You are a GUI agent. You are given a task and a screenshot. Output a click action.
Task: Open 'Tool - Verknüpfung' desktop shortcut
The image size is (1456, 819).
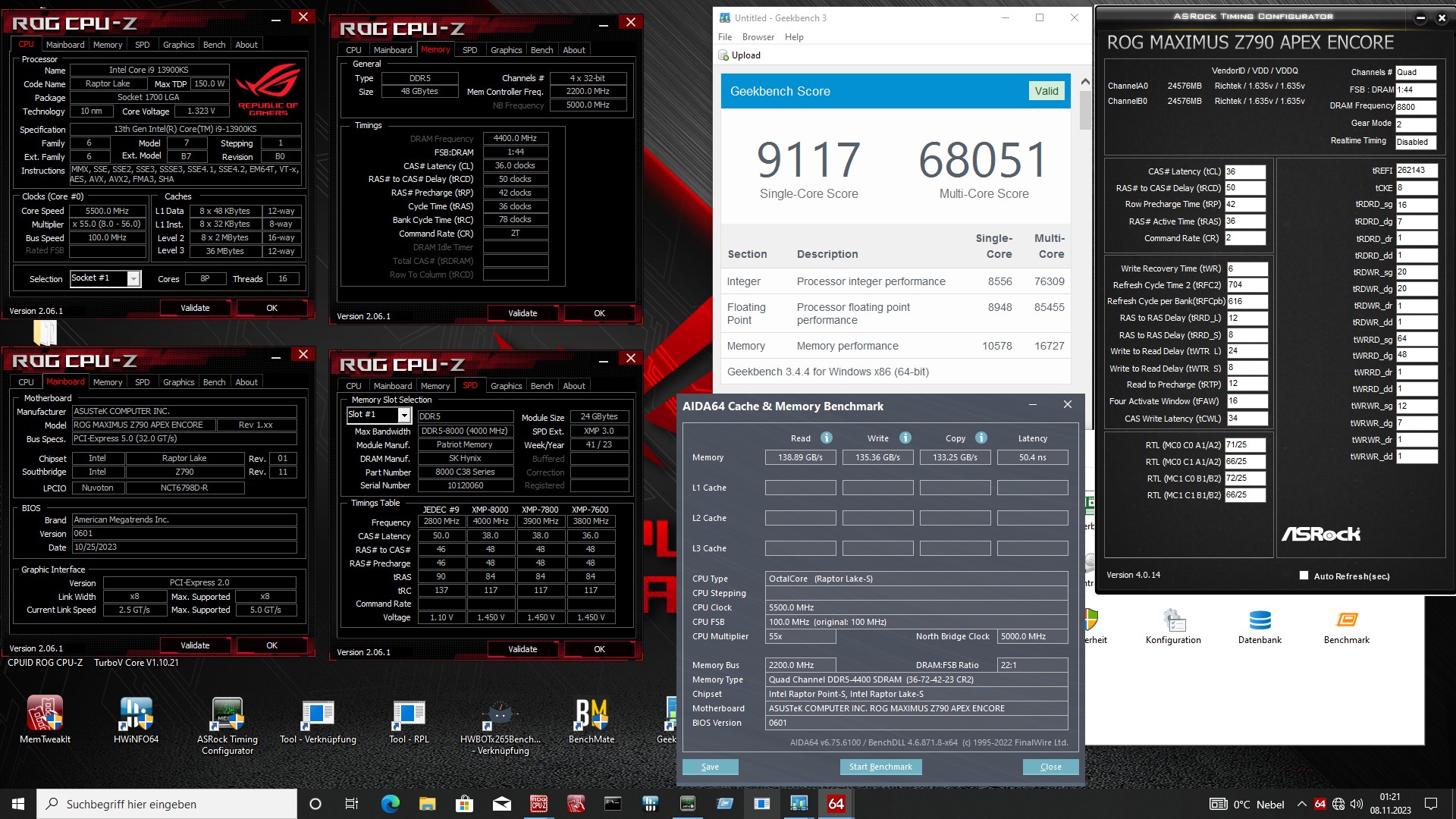click(318, 720)
